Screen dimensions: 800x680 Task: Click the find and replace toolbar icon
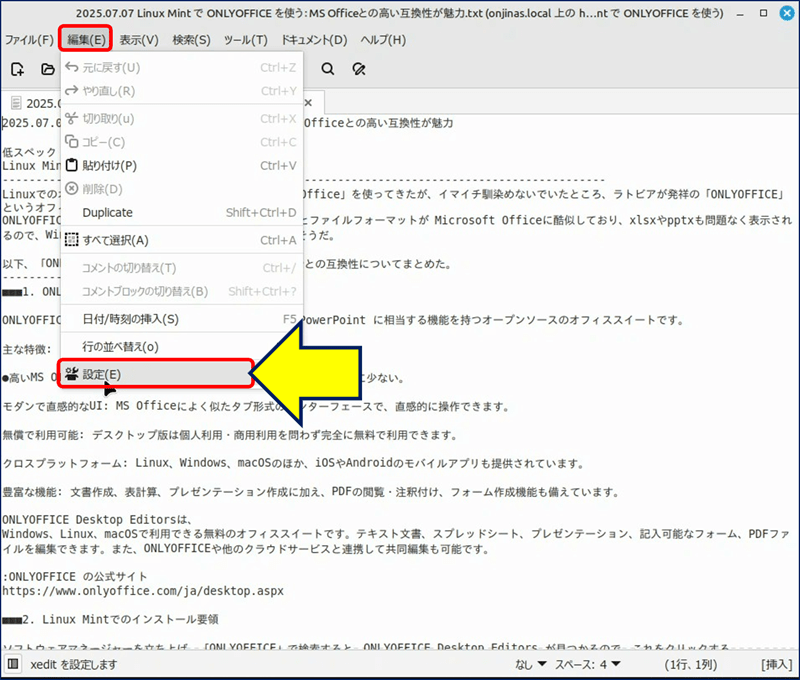point(359,69)
